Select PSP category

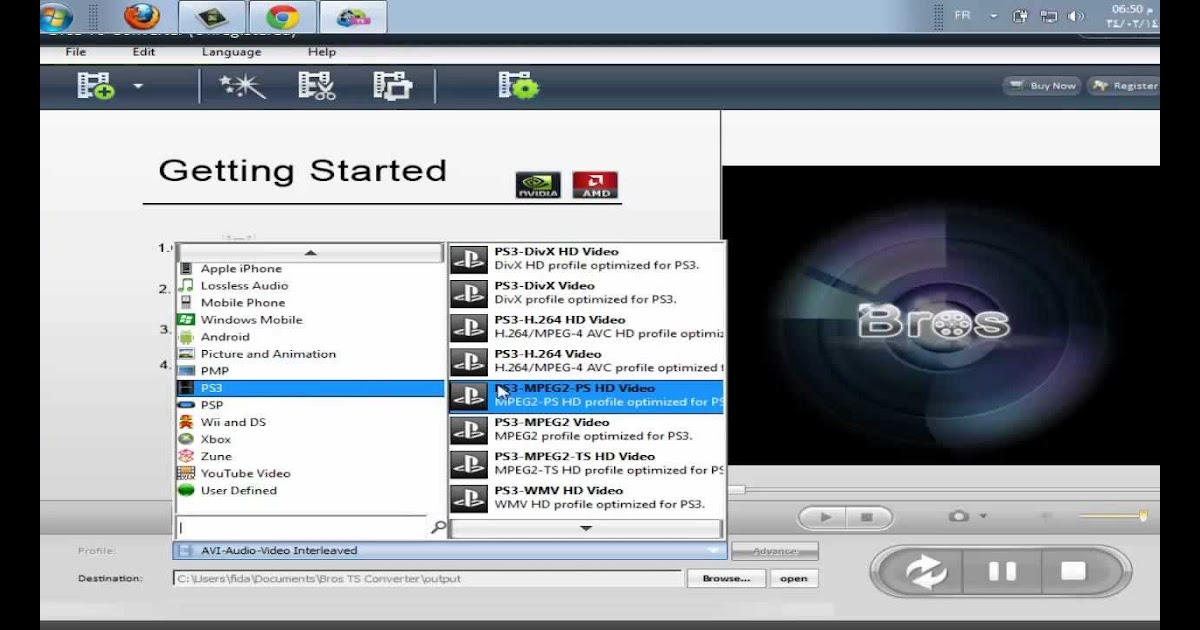[310, 405]
